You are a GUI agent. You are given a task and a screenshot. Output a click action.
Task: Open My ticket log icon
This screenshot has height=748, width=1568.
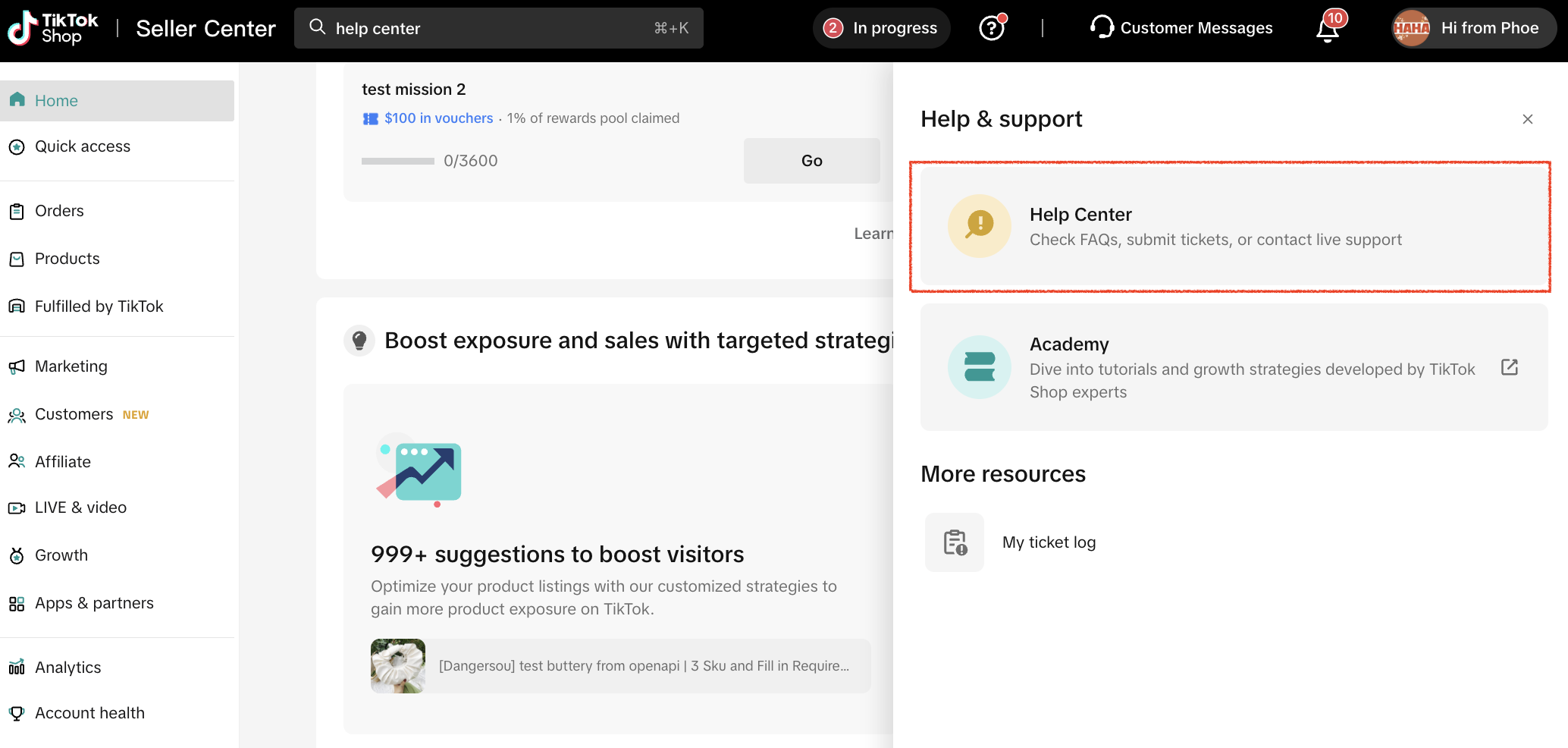[954, 542]
